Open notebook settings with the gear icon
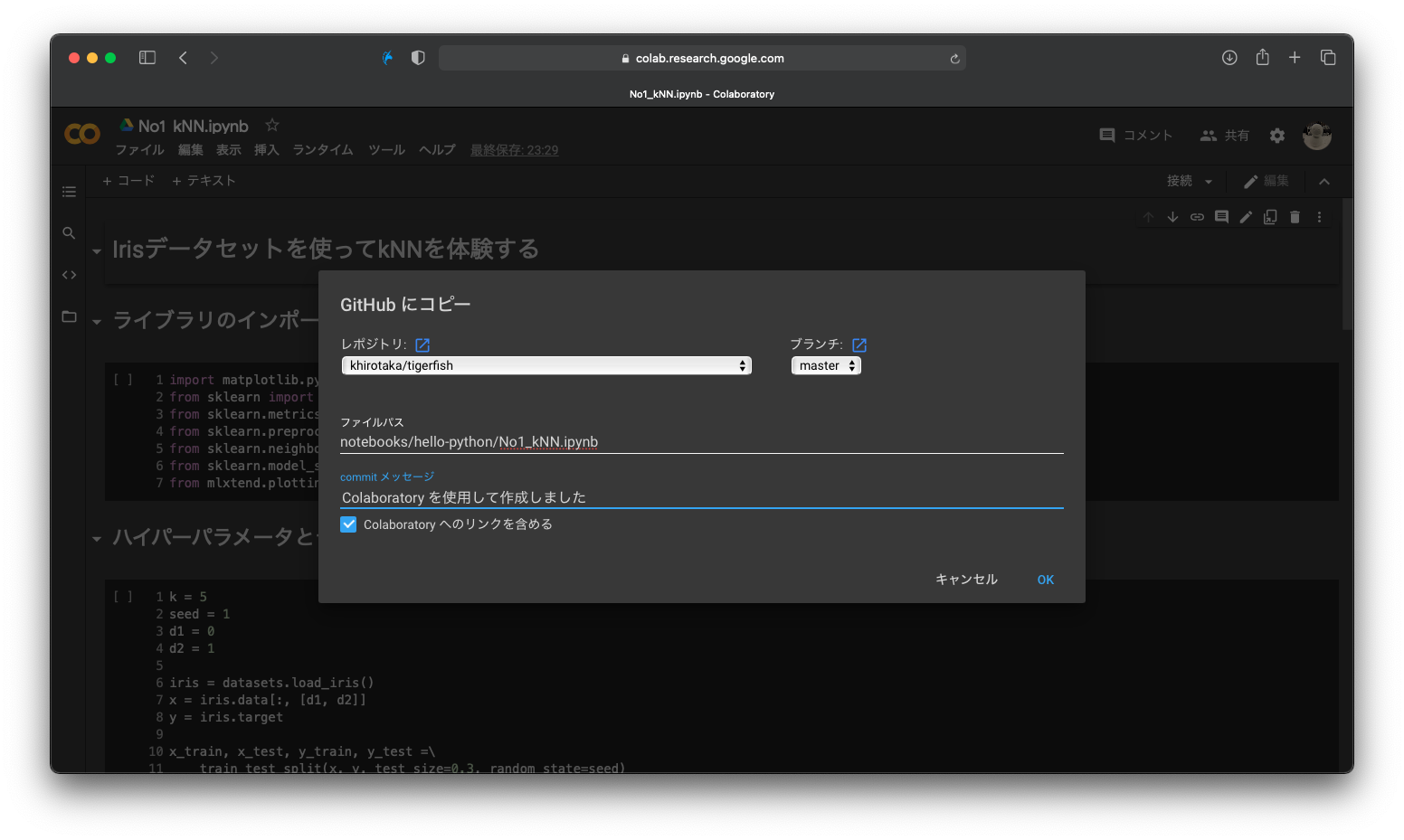Viewport: 1404px width, 840px height. coord(1276,136)
